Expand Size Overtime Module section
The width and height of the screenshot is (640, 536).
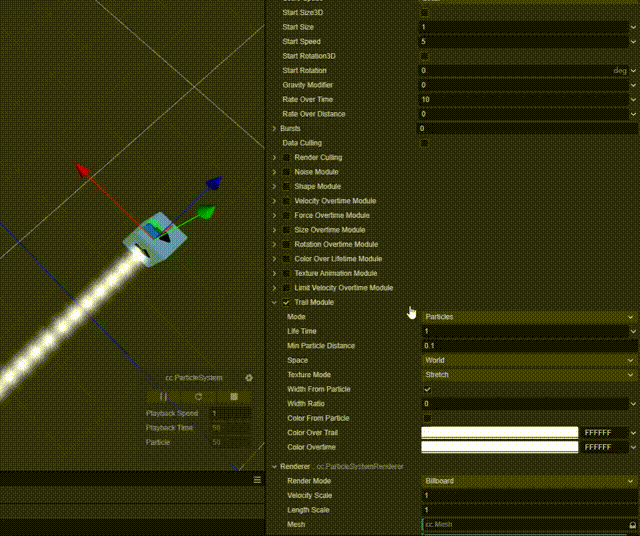click(274, 230)
